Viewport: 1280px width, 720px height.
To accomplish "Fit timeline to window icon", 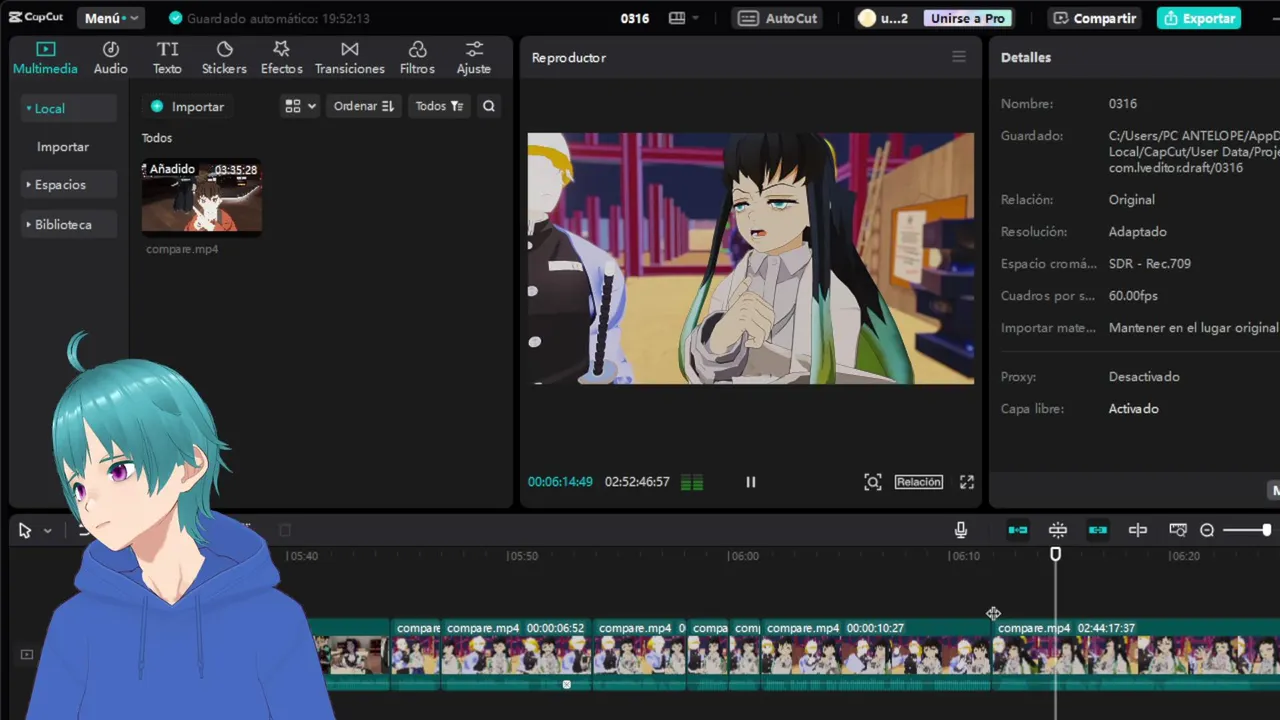I will [x=1178, y=530].
